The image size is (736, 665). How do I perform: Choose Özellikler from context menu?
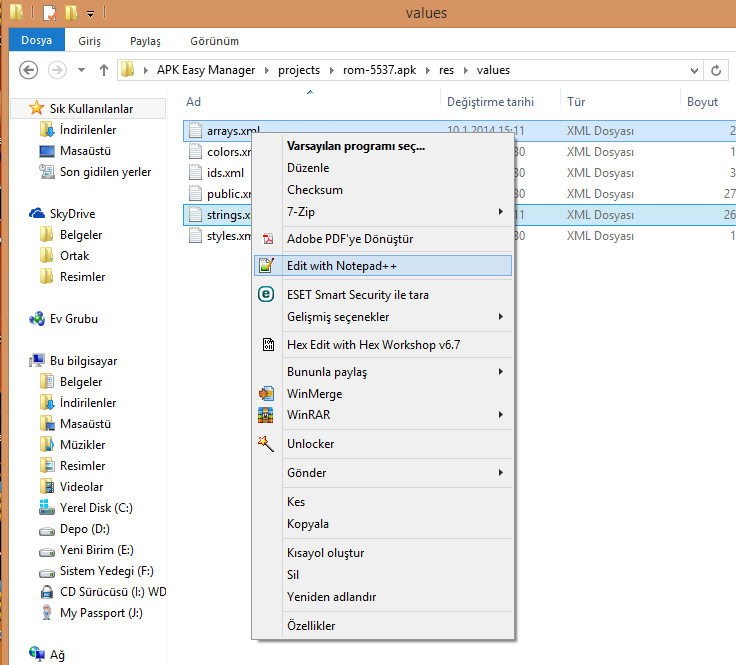coord(311,626)
